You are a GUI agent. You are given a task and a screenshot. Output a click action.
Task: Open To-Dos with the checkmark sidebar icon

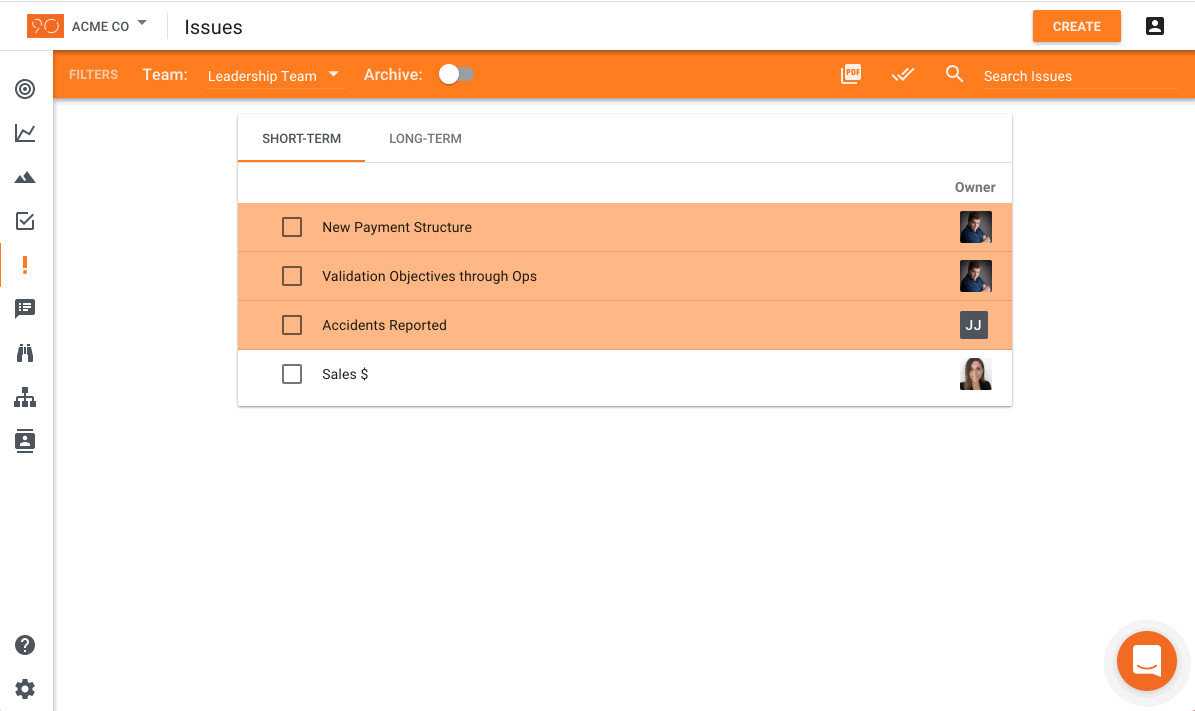click(25, 221)
